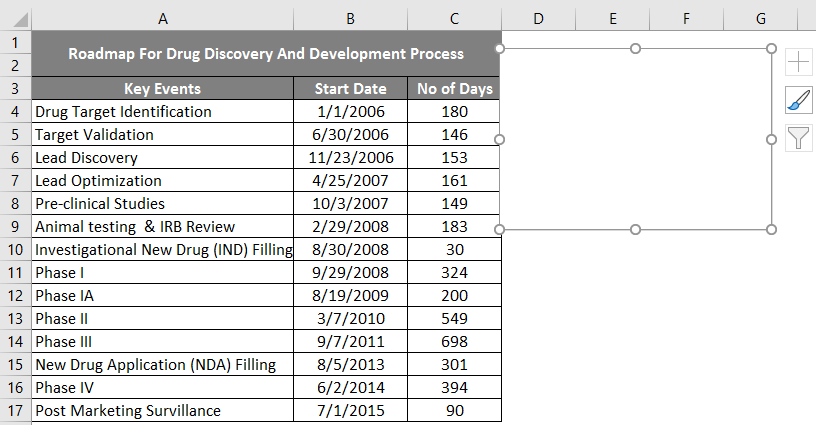816x425 pixels.
Task: Click the select-all corner triangle
Action: pyautogui.click(x=16, y=17)
